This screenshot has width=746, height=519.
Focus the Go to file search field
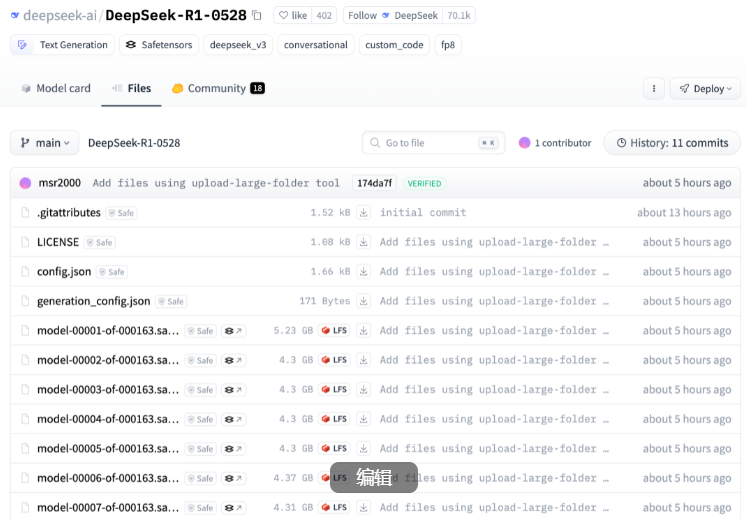tap(433, 143)
